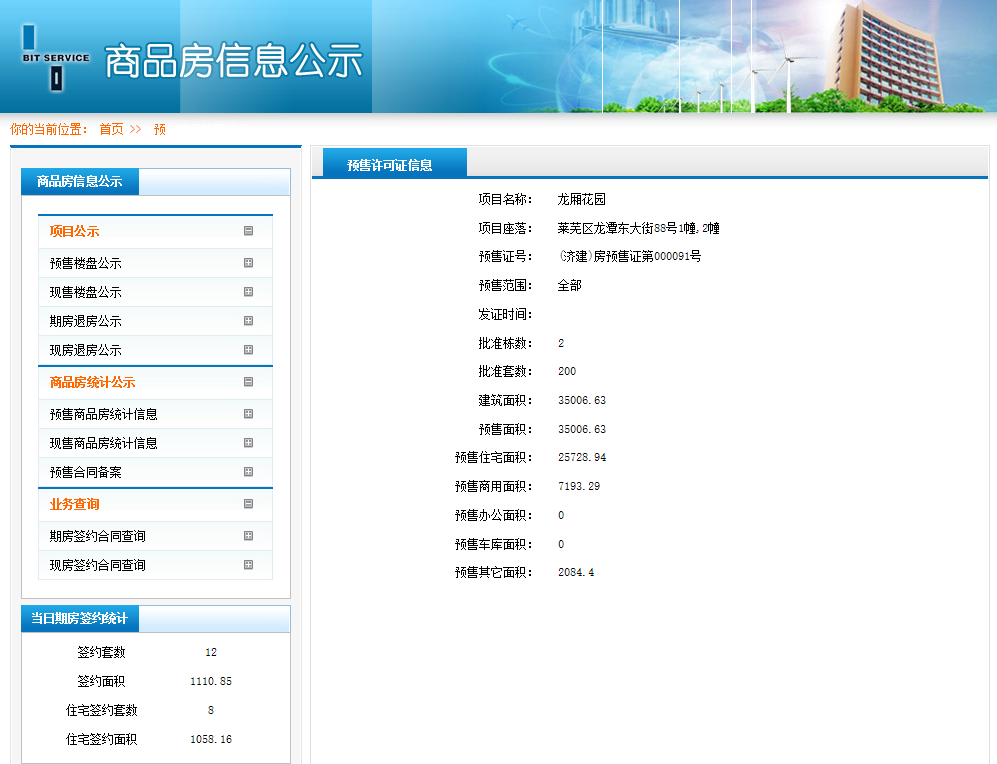Expand icon beside 期房签约合同查询
Screen dimensions: 997x764
(x=249, y=536)
